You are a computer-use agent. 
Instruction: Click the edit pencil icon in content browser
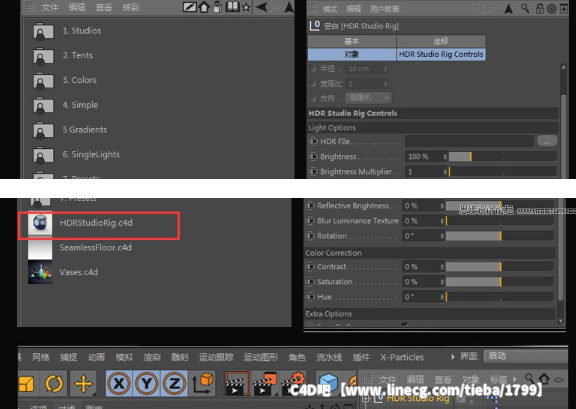[190, 7]
